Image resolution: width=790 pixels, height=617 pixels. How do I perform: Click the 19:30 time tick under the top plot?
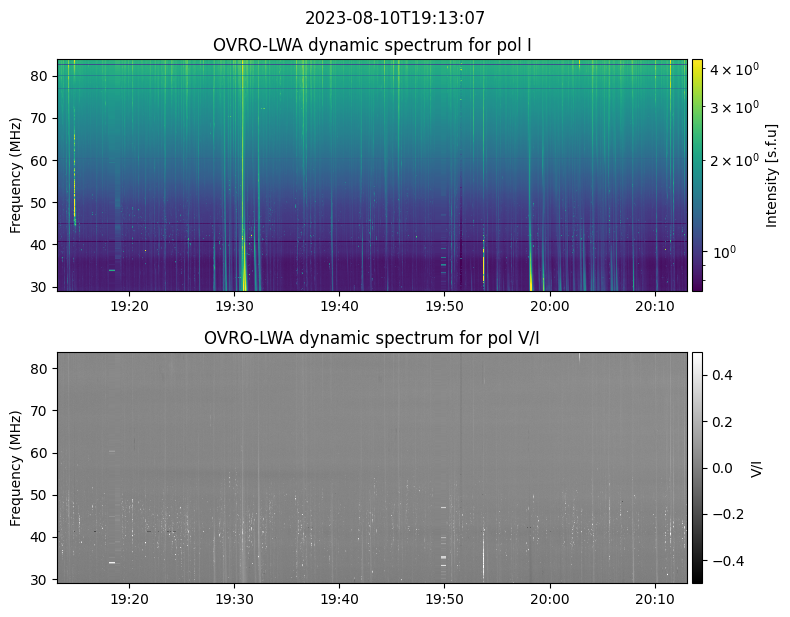[234, 306]
